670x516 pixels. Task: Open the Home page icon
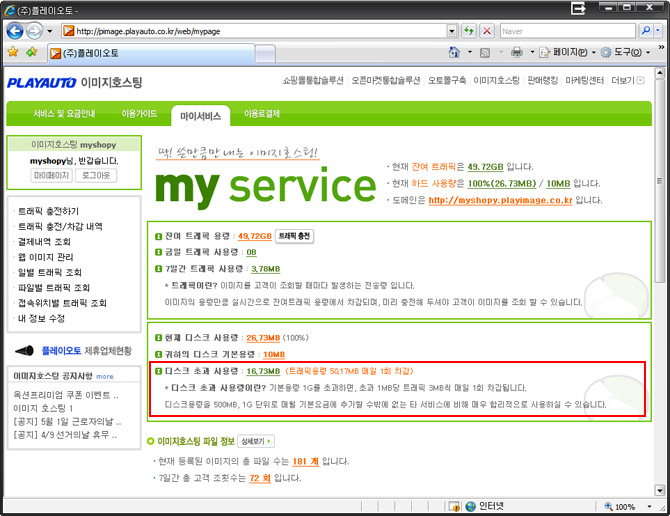coord(456,52)
